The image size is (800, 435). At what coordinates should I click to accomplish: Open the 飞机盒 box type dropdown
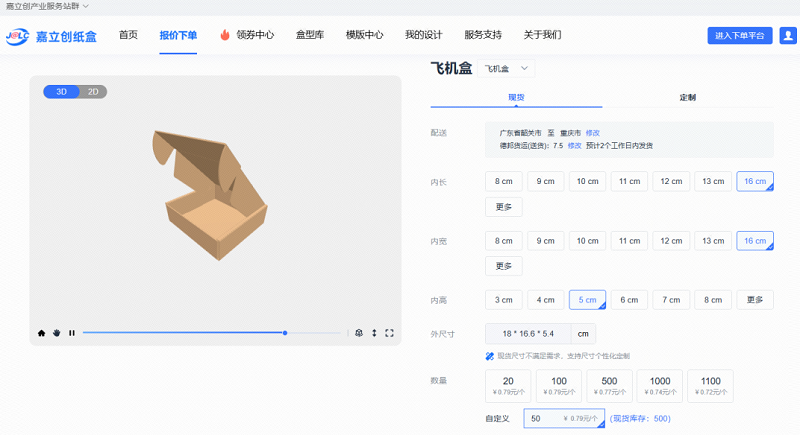point(507,68)
